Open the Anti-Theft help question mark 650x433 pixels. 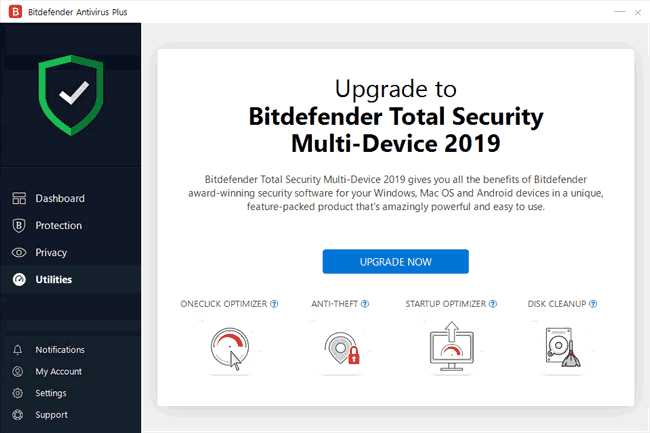pos(365,304)
